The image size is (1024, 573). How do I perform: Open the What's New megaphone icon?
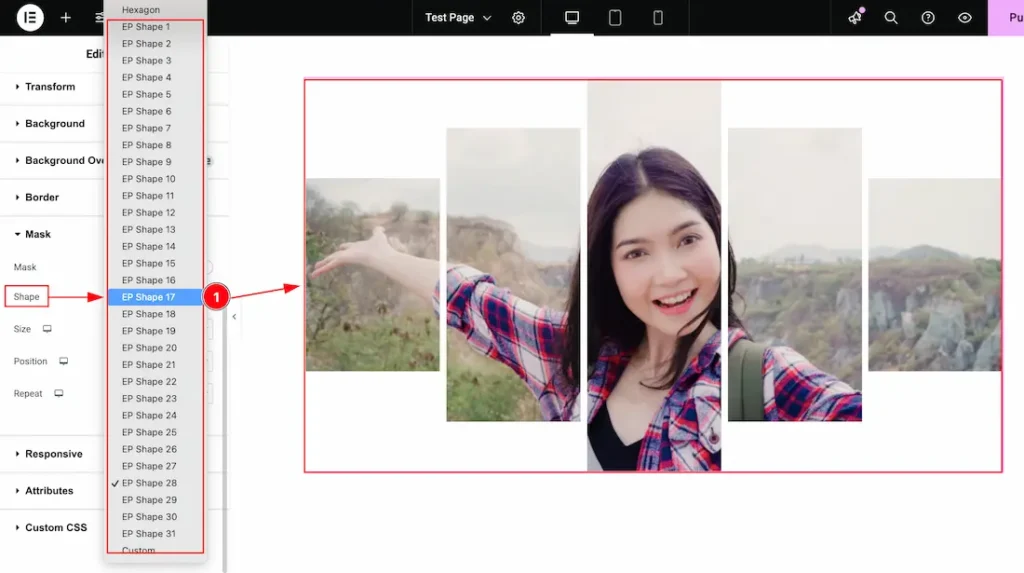coord(855,18)
